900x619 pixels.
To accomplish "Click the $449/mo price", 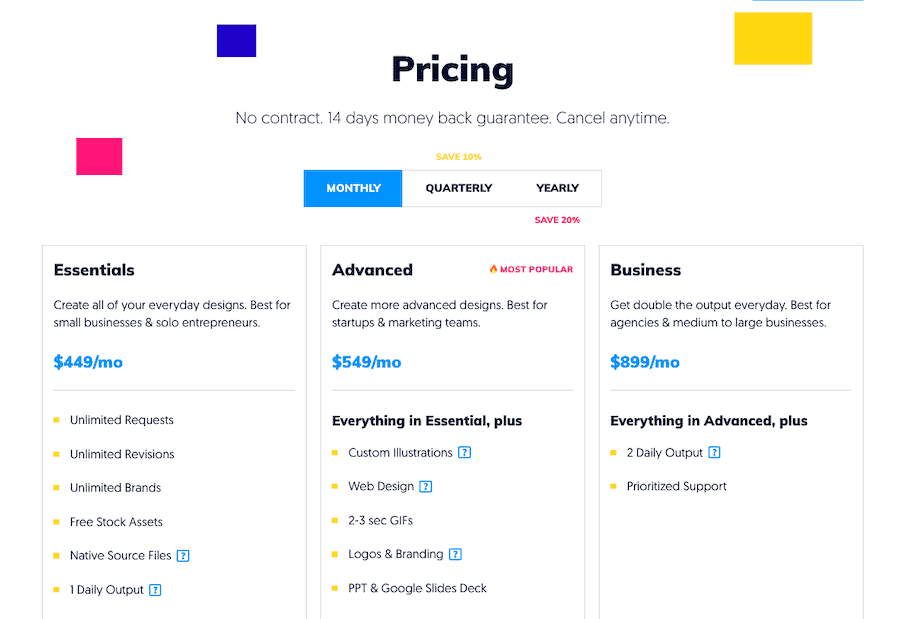I will coord(88,362).
